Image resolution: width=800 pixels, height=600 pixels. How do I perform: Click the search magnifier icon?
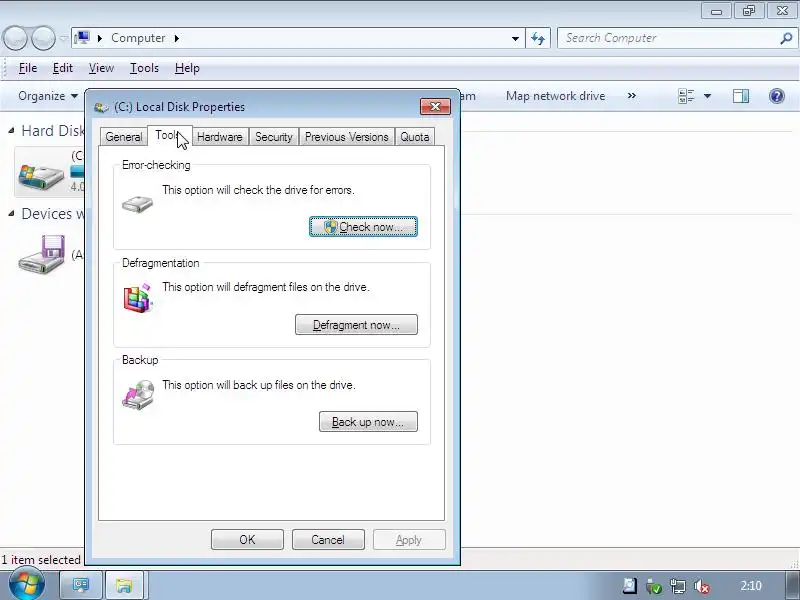click(x=786, y=38)
